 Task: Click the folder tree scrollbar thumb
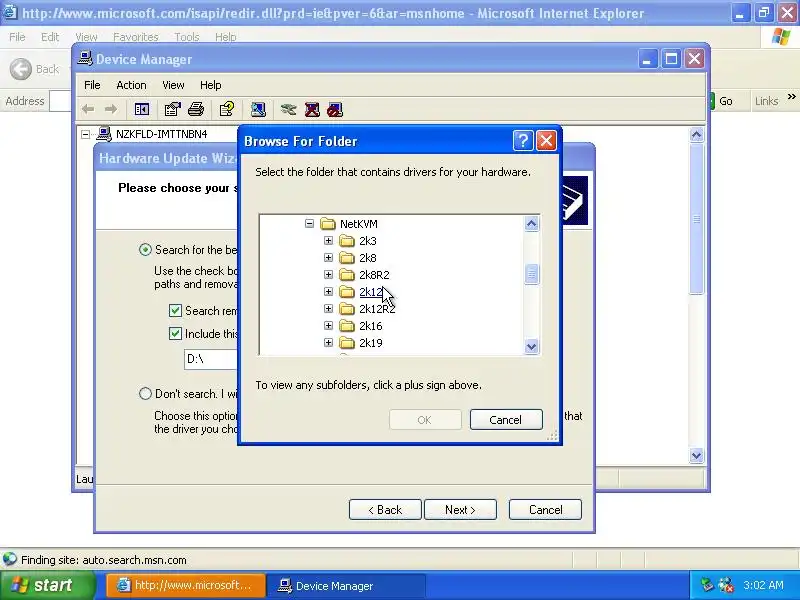[531, 274]
